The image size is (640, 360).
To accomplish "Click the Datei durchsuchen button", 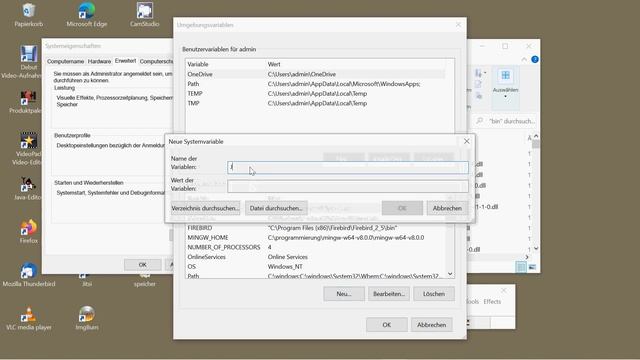I will pos(276,208).
